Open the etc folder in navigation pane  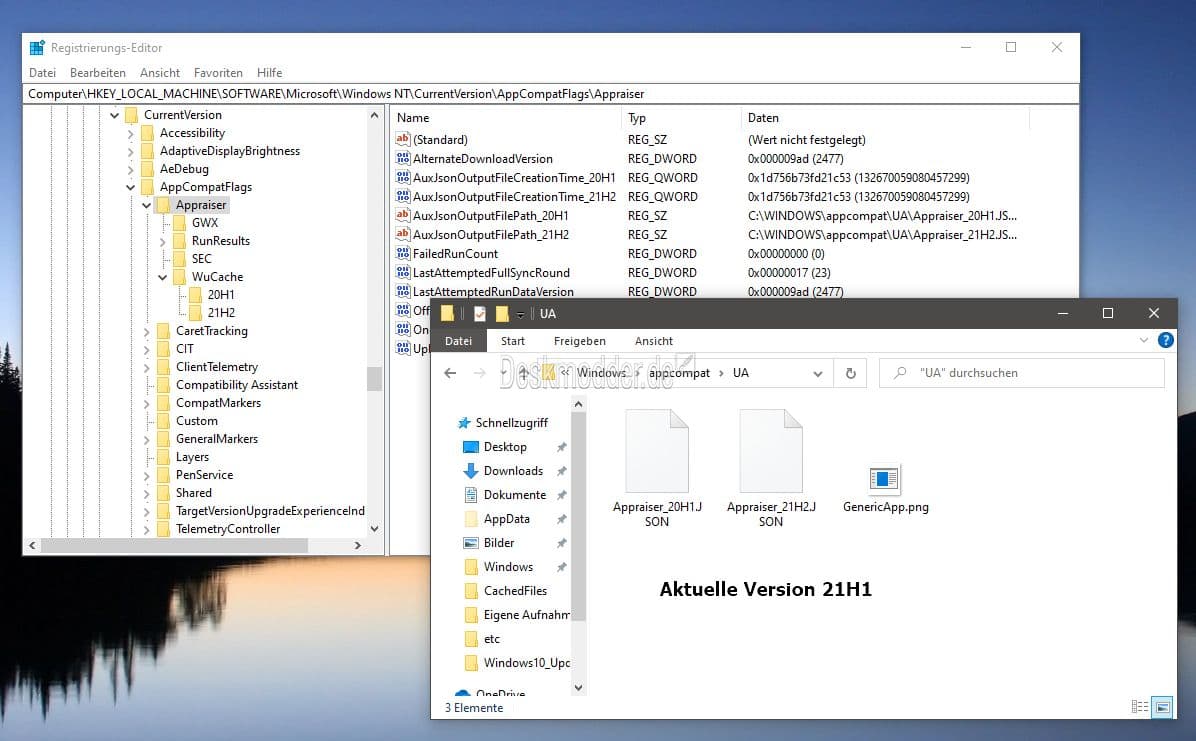coord(492,639)
